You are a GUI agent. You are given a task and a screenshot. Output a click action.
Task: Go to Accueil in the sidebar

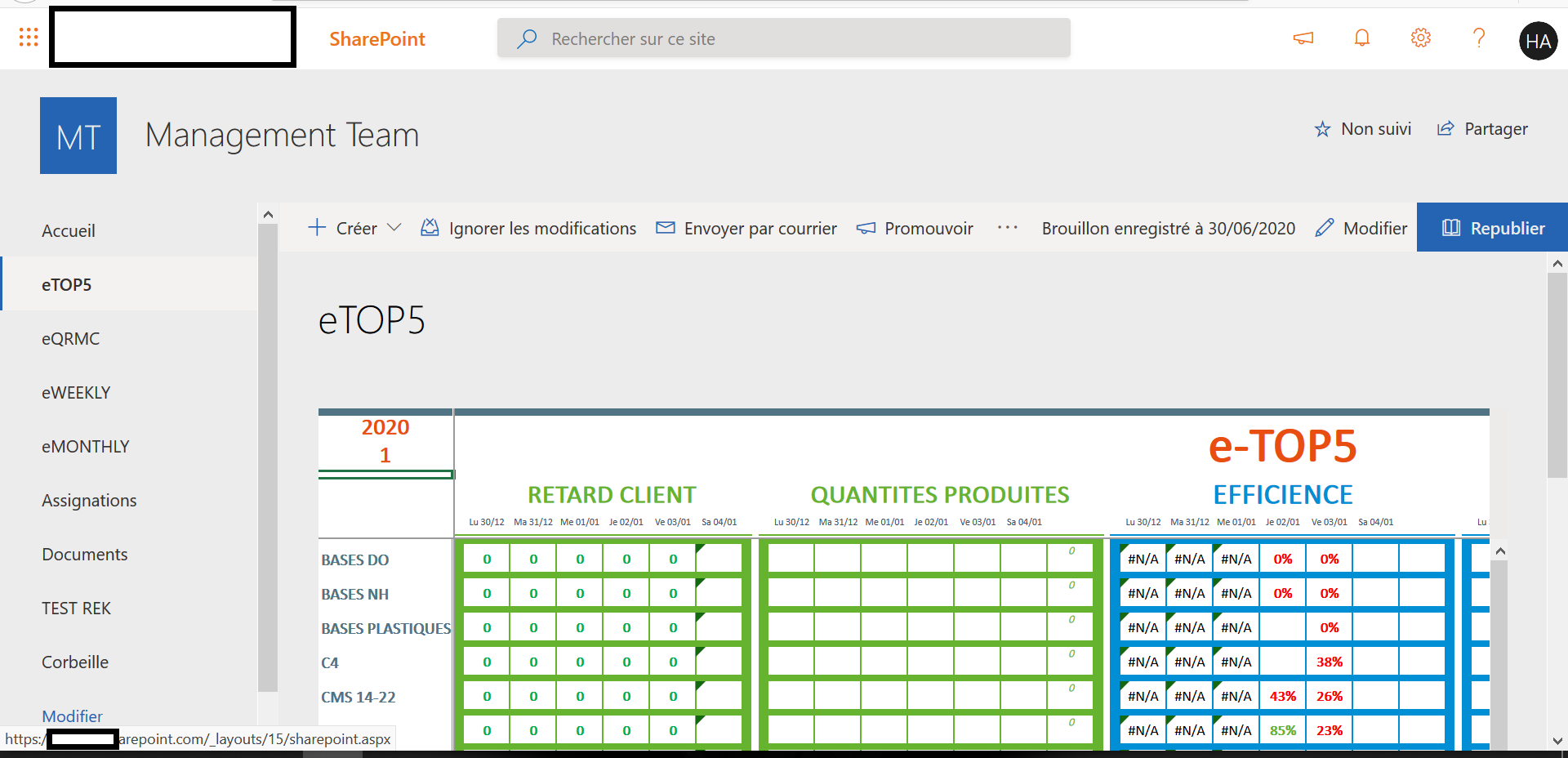(x=69, y=231)
